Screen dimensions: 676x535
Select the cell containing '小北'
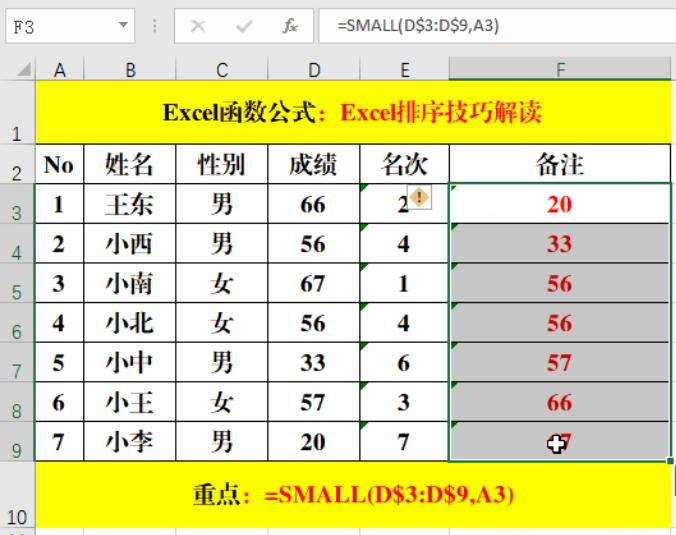coord(130,322)
